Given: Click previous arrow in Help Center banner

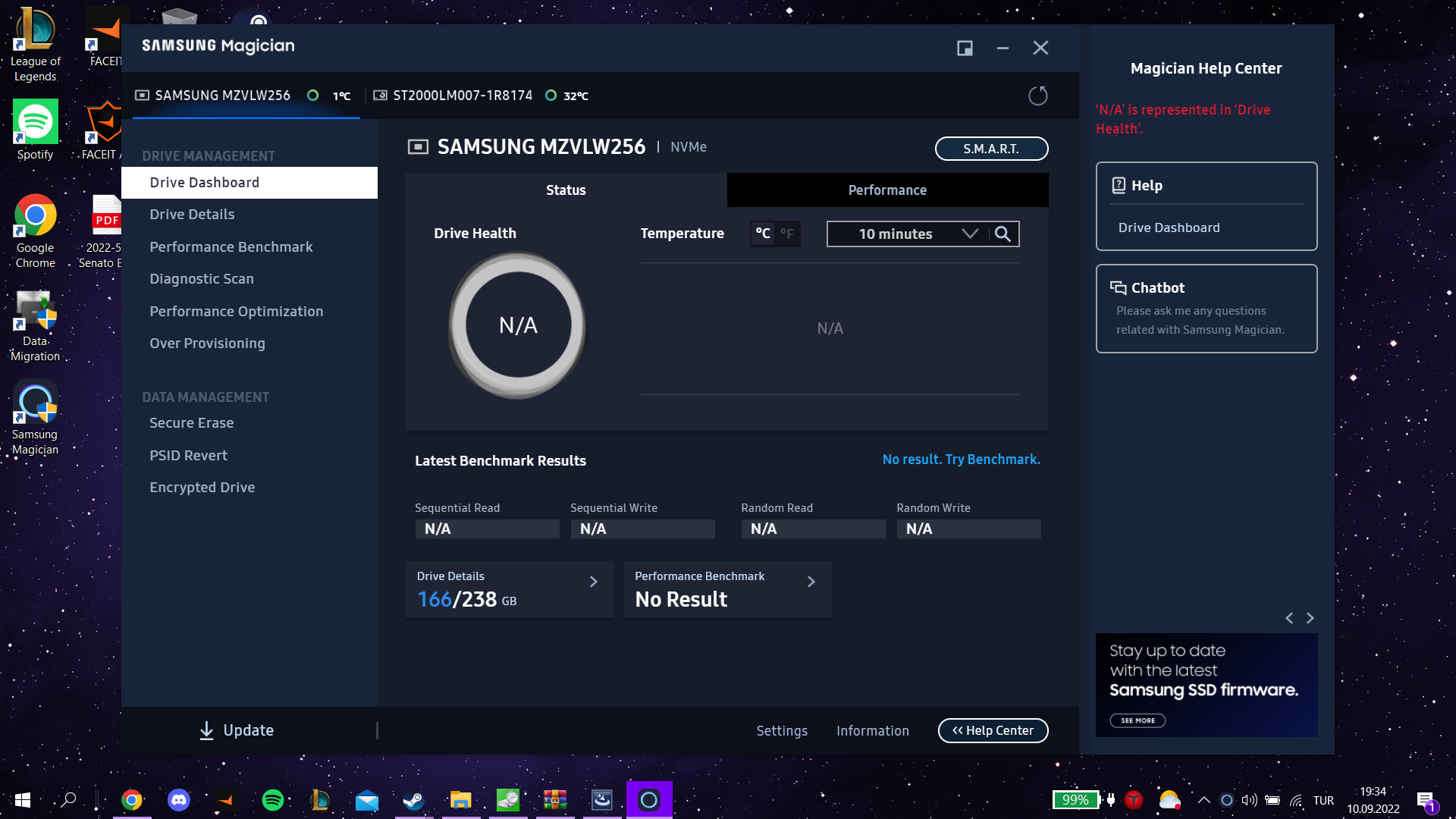Looking at the screenshot, I should [1289, 618].
